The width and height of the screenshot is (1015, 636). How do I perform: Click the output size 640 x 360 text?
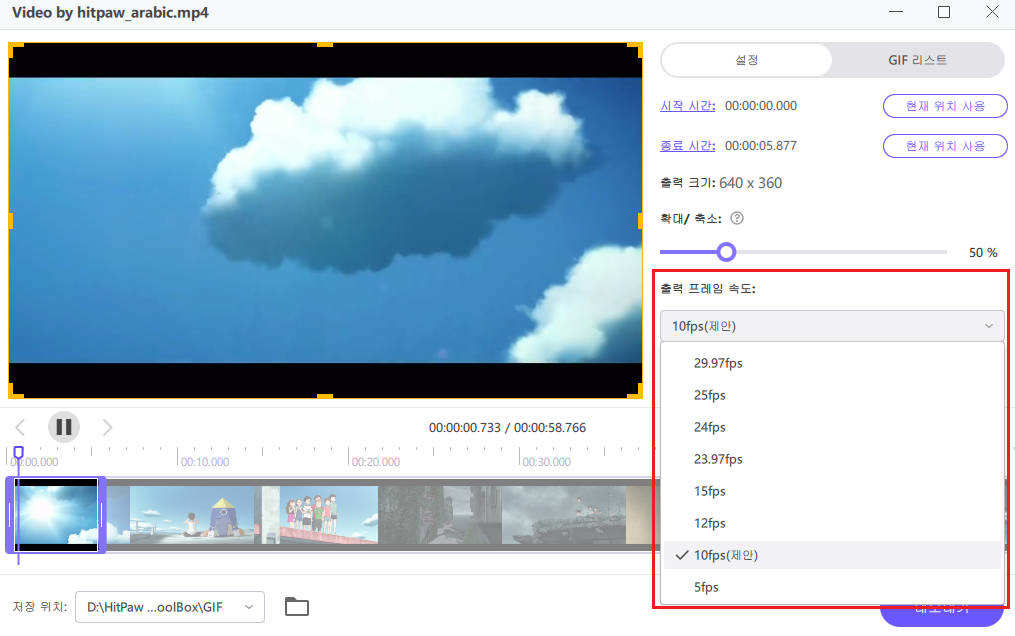click(x=750, y=183)
